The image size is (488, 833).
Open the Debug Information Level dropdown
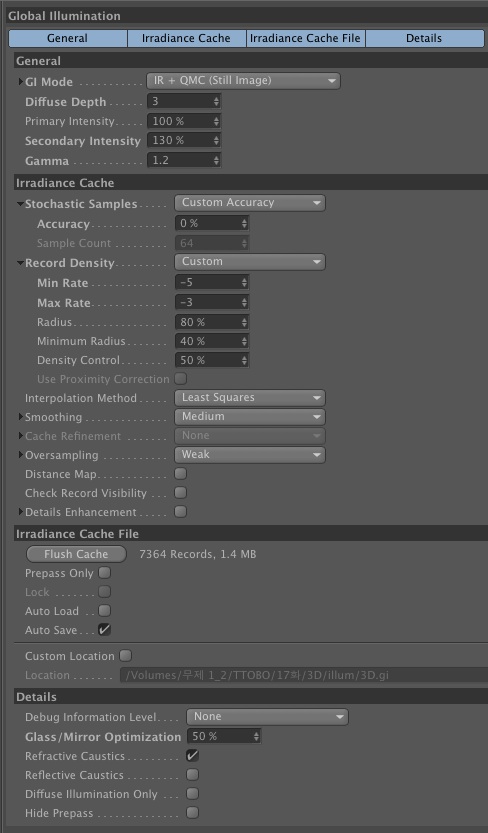point(267,717)
